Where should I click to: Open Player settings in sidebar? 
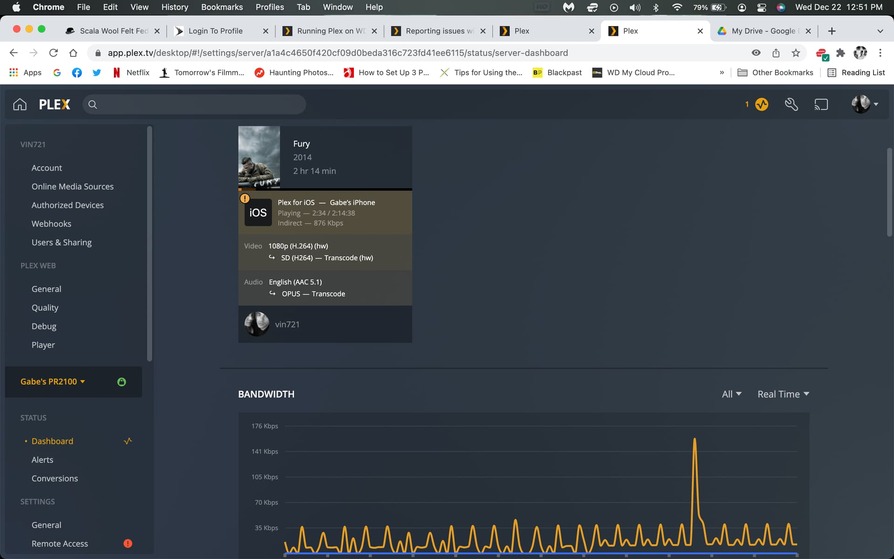point(43,345)
